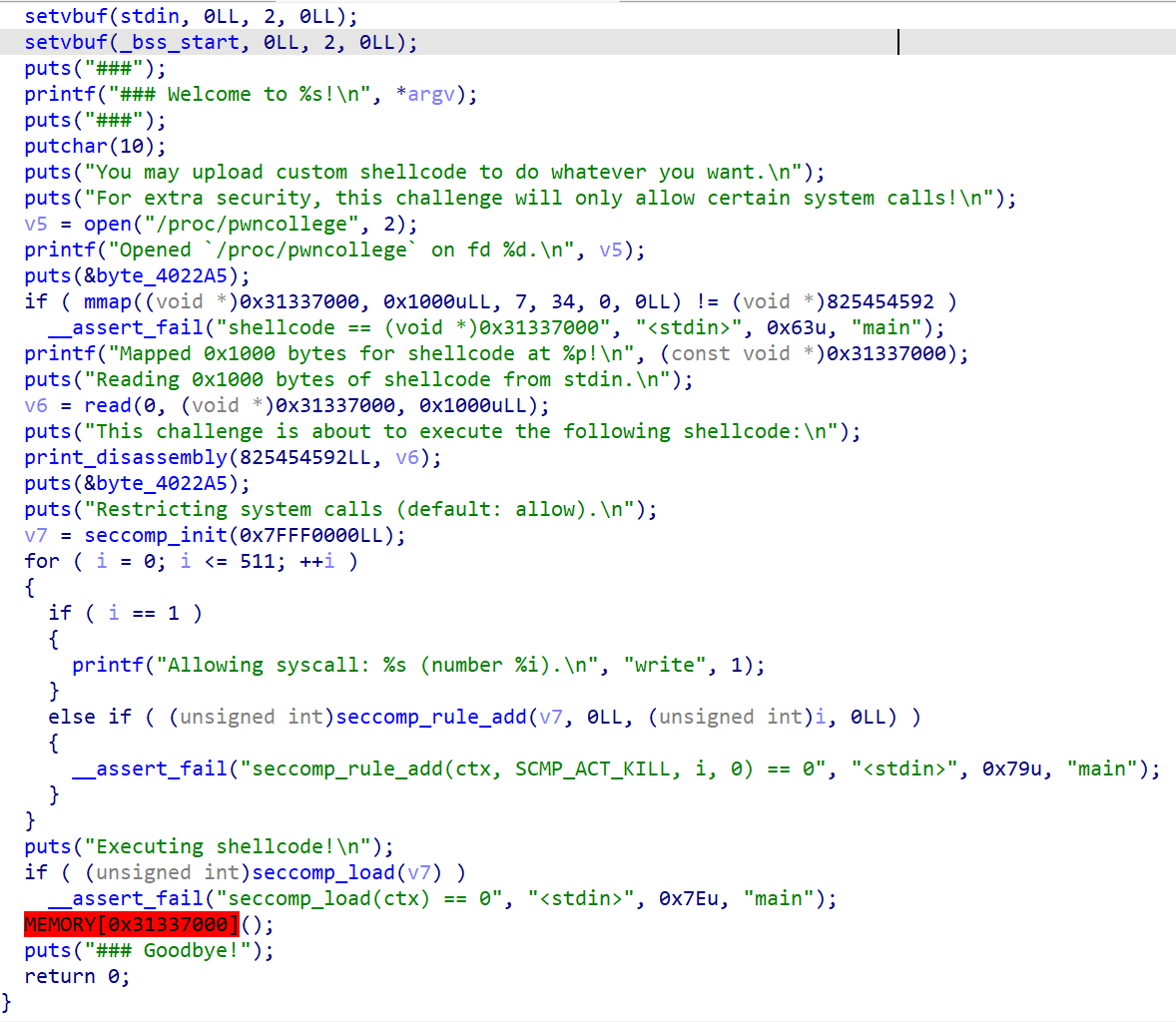This screenshot has height=1022, width=1176.
Task: Click the putchar function name
Action: [x=66, y=146]
